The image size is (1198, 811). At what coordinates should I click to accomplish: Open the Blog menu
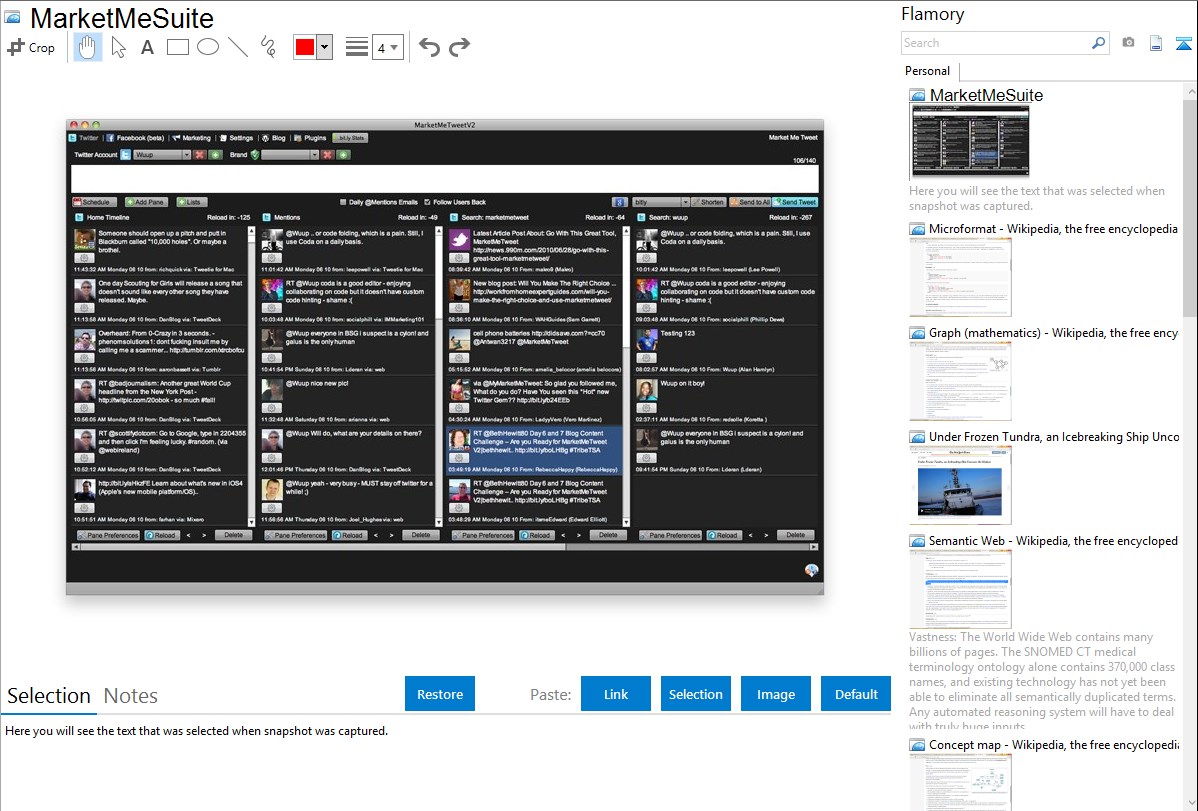coord(274,138)
